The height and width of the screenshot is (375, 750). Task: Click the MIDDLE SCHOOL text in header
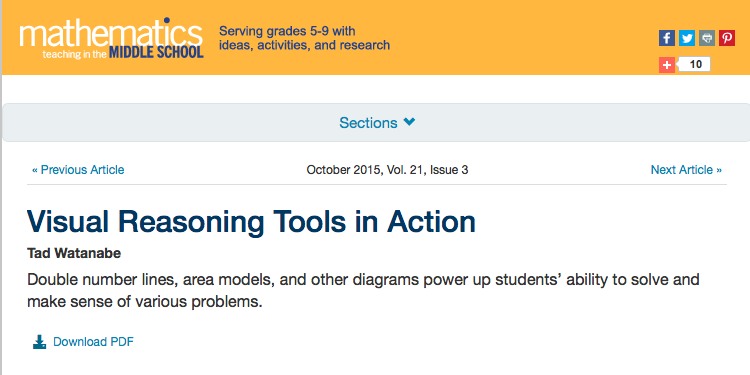pos(156,52)
